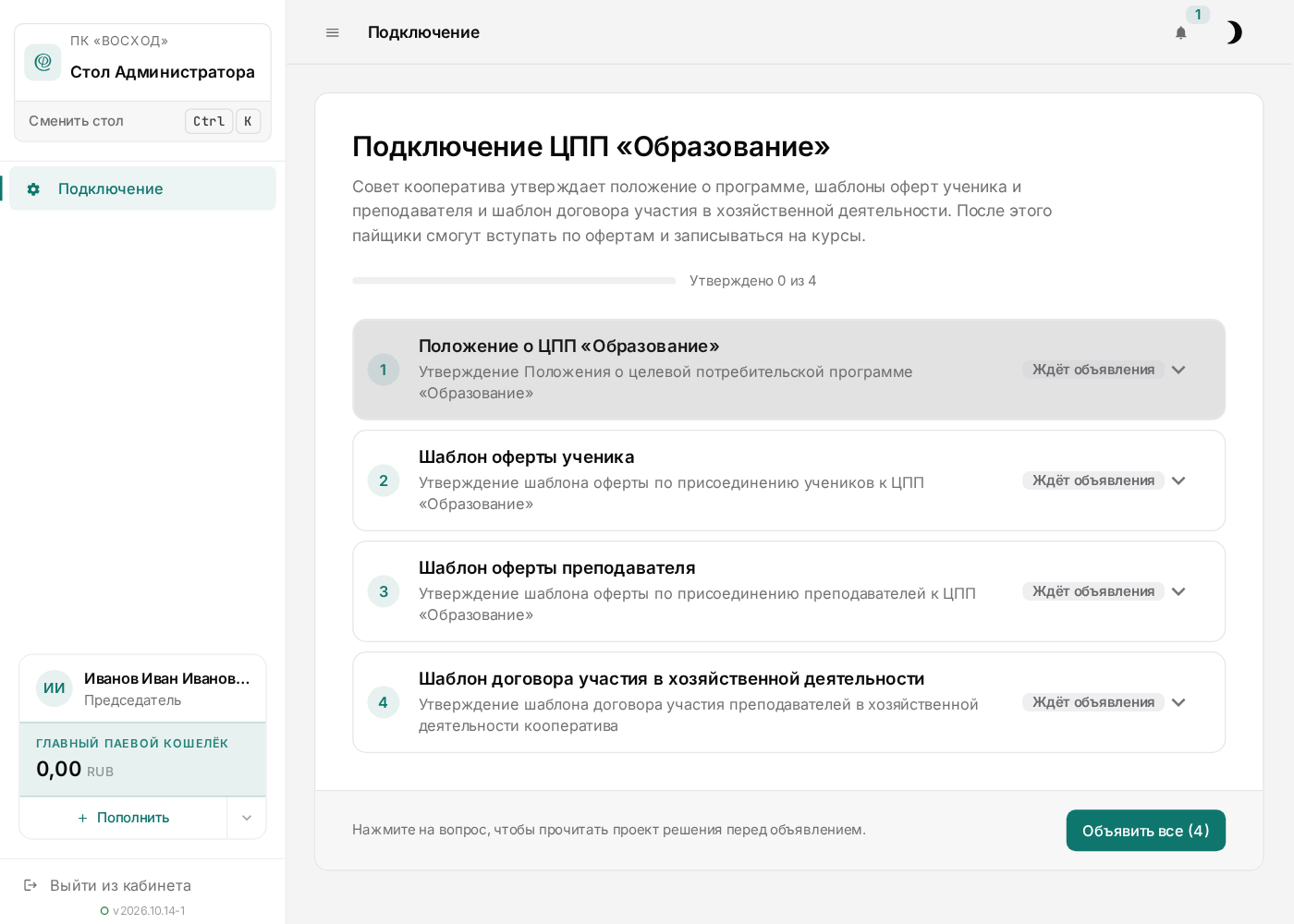Viewport: 1294px width, 924px height.
Task: Click the Председатель role label
Action: click(133, 700)
